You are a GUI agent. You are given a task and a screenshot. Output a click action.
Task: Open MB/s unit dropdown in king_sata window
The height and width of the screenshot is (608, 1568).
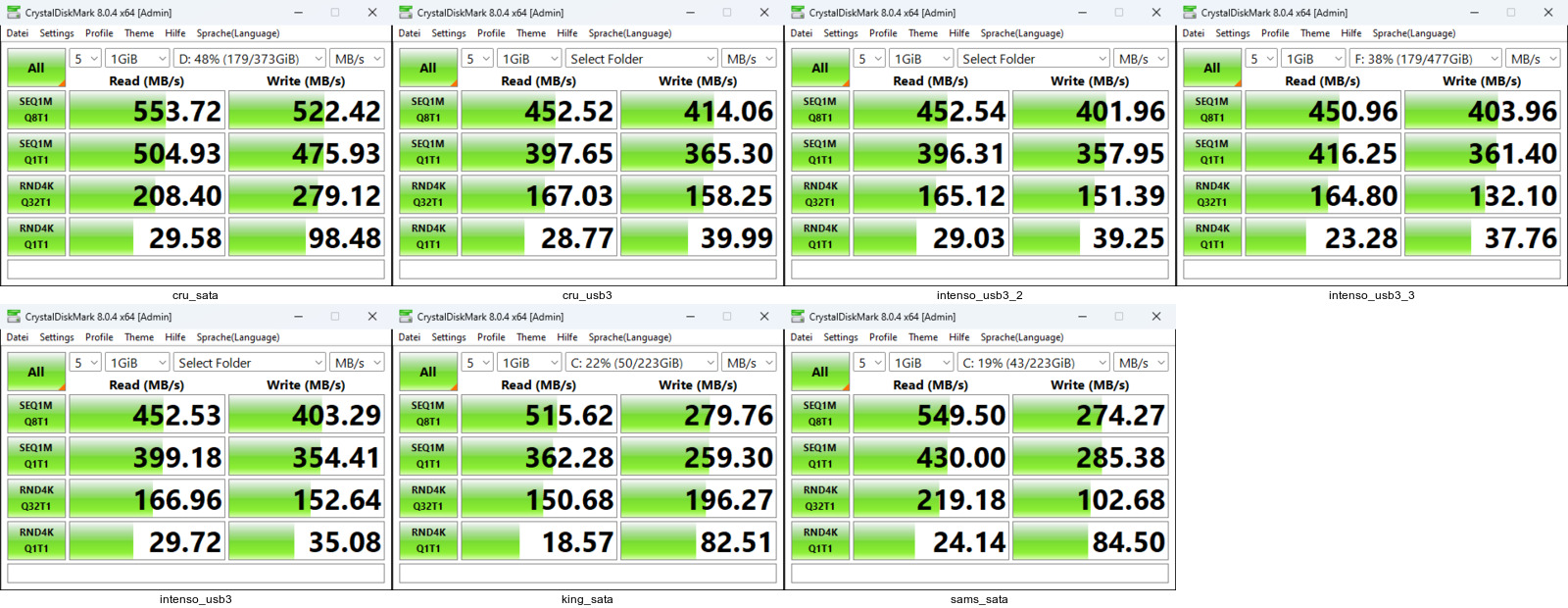point(749,363)
